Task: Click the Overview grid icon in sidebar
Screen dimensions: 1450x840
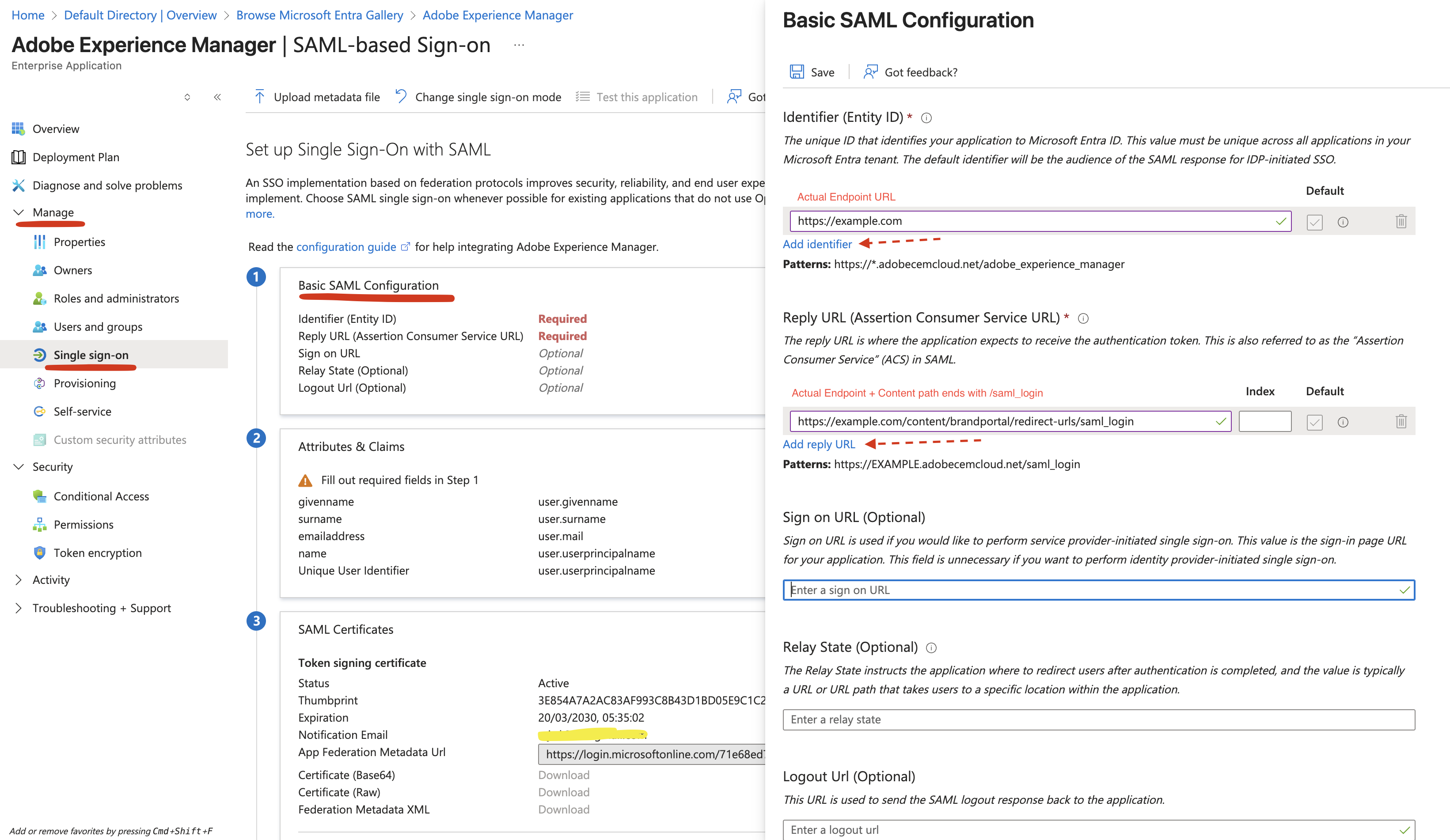Action: coord(19,129)
